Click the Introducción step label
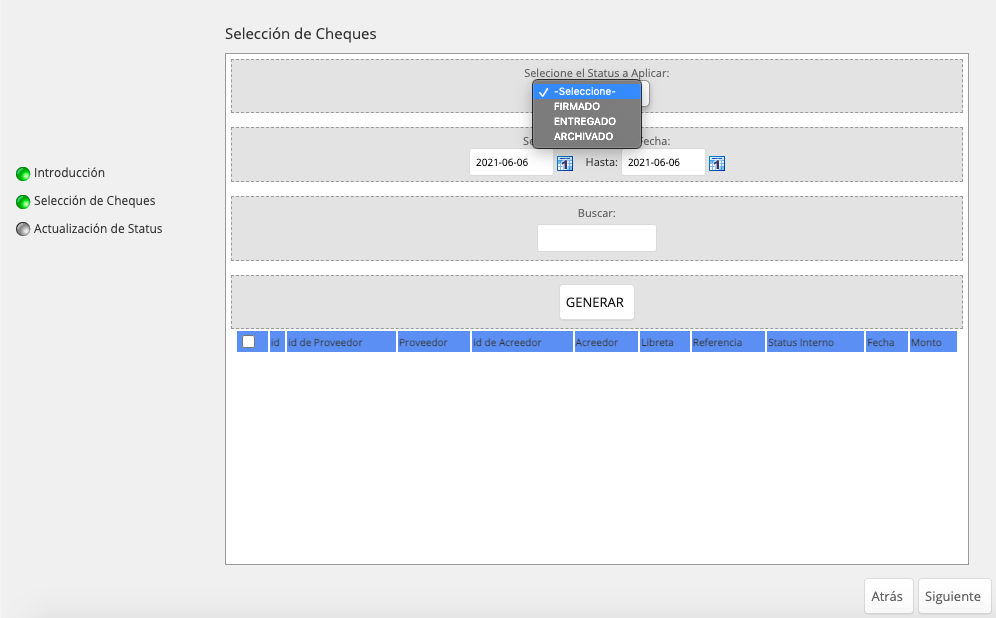This screenshot has width=996, height=618. pyautogui.click(x=69, y=173)
